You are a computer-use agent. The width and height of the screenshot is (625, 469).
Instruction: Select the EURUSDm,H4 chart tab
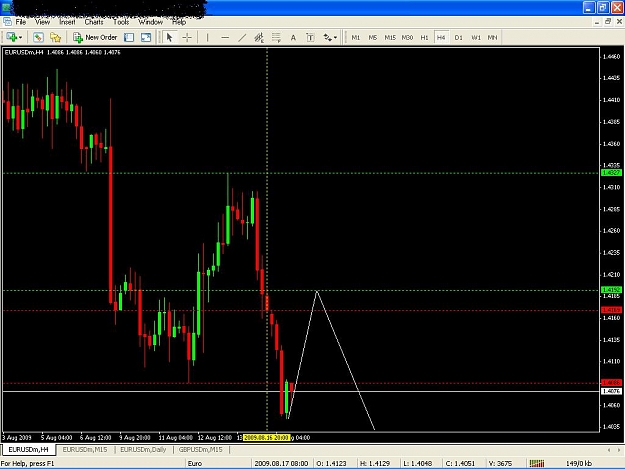pos(28,449)
